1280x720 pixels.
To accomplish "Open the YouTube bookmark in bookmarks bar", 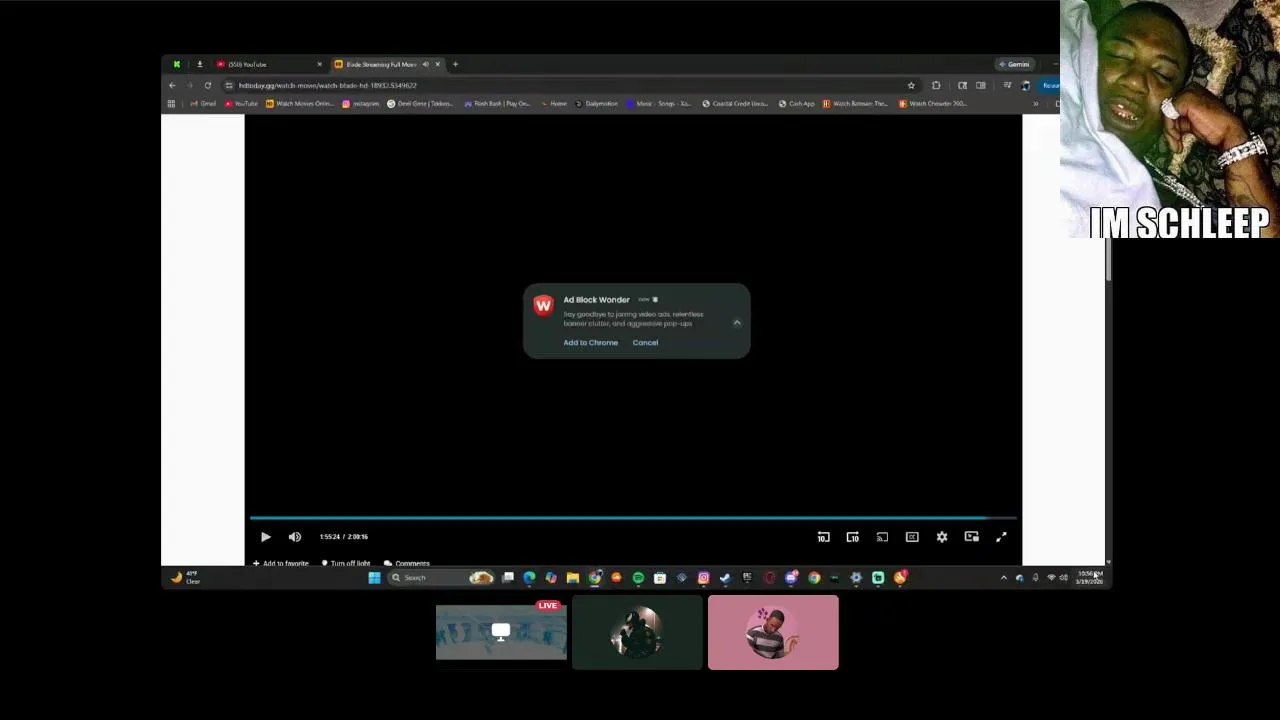I will [241, 104].
